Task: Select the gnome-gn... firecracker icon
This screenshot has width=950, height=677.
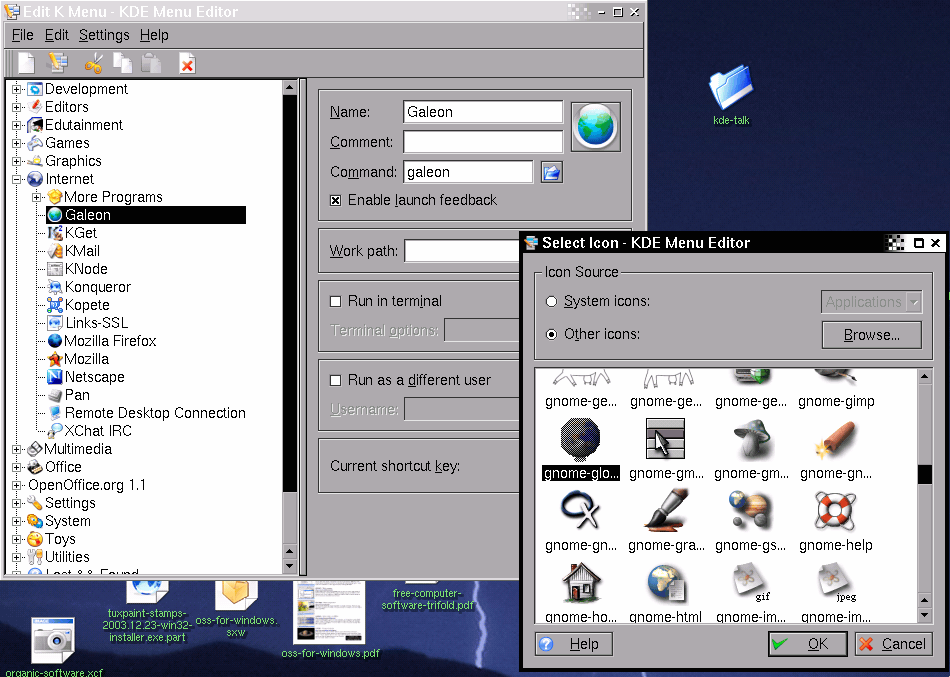Action: pyautogui.click(x=836, y=449)
